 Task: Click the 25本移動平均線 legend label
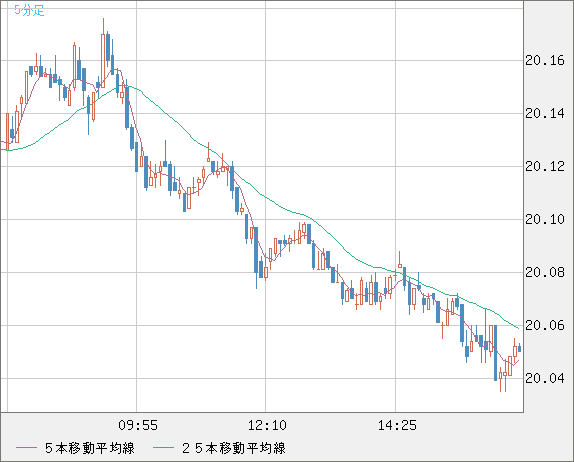(x=234, y=448)
